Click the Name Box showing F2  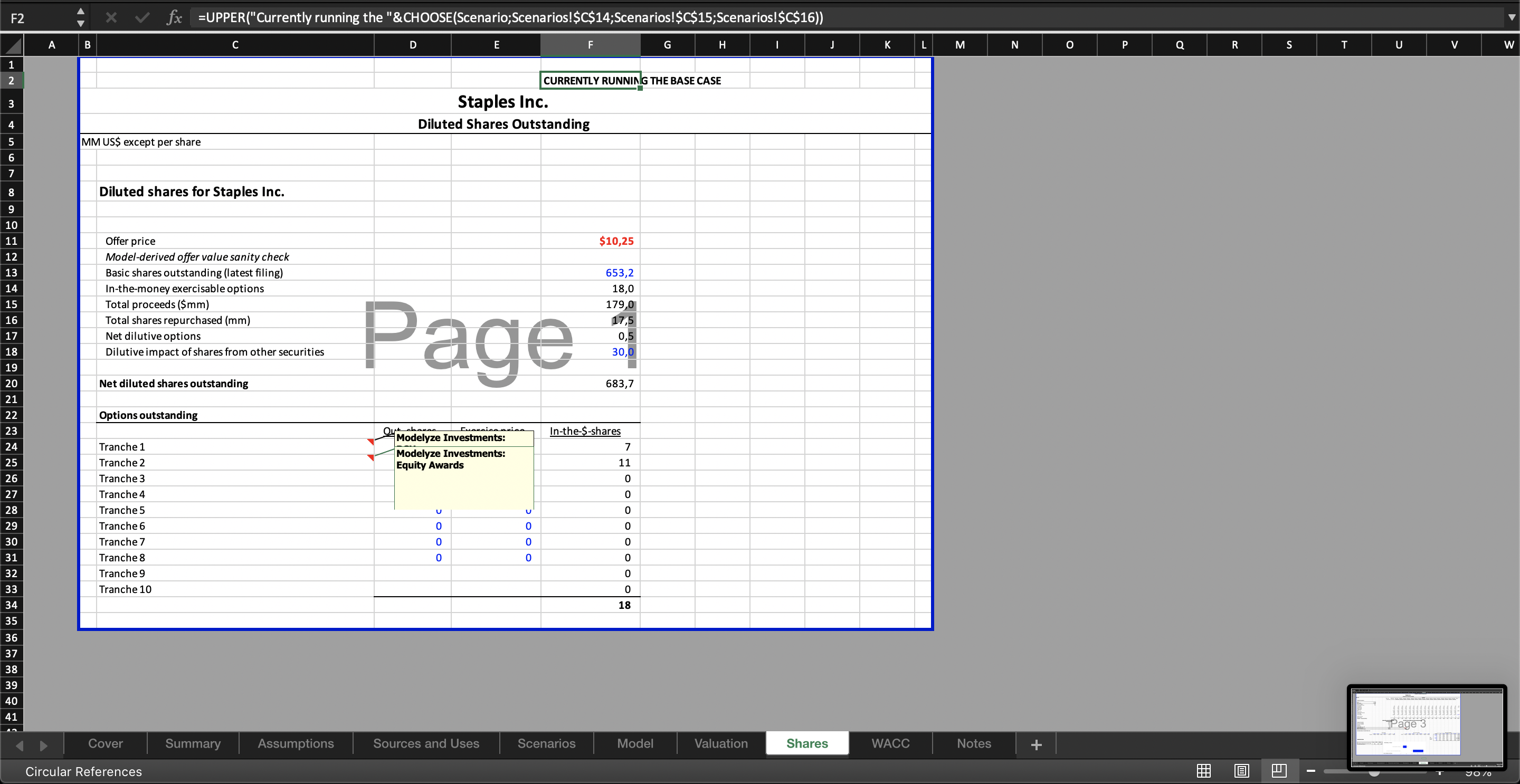click(x=39, y=18)
